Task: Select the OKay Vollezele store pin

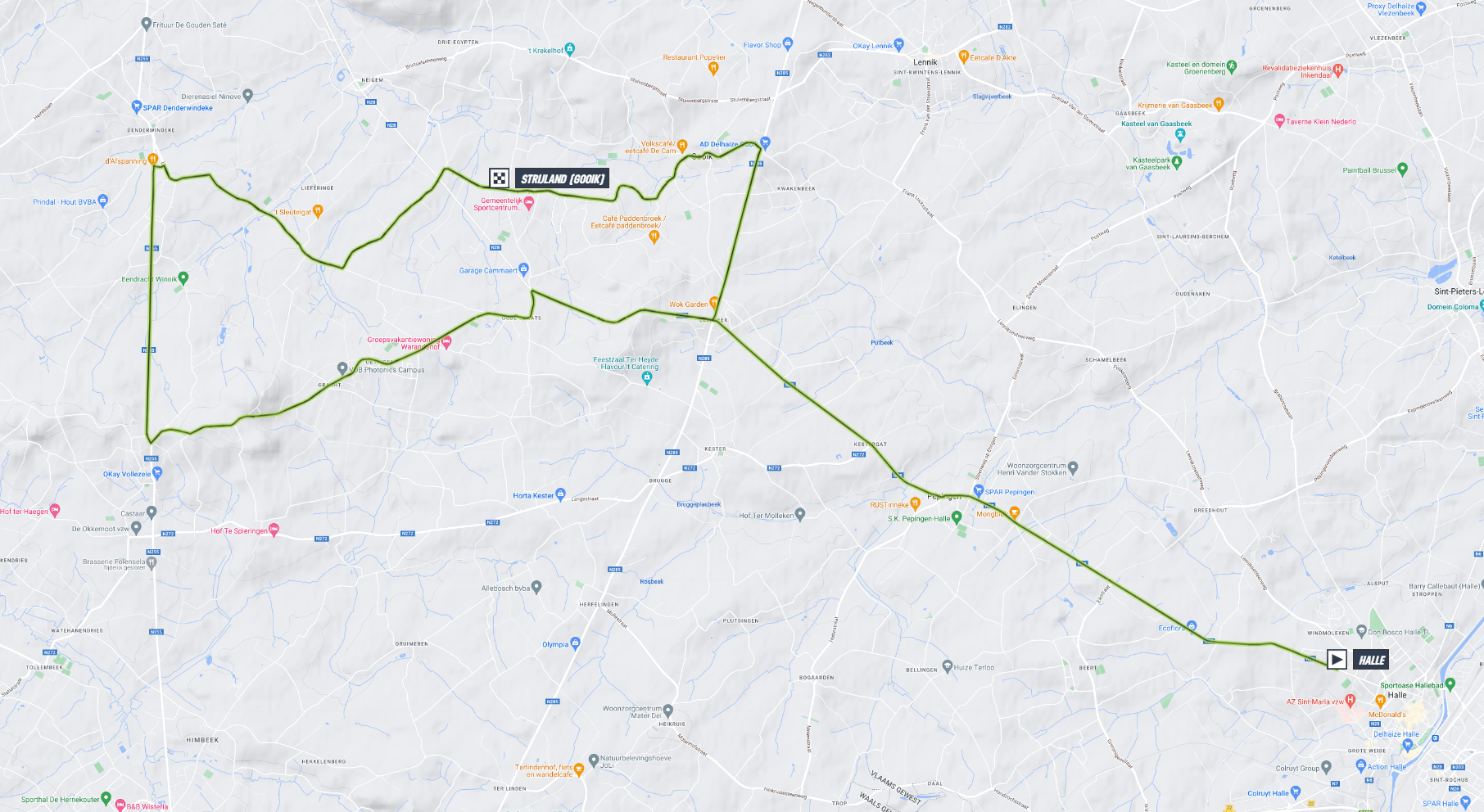Action: click(x=157, y=472)
